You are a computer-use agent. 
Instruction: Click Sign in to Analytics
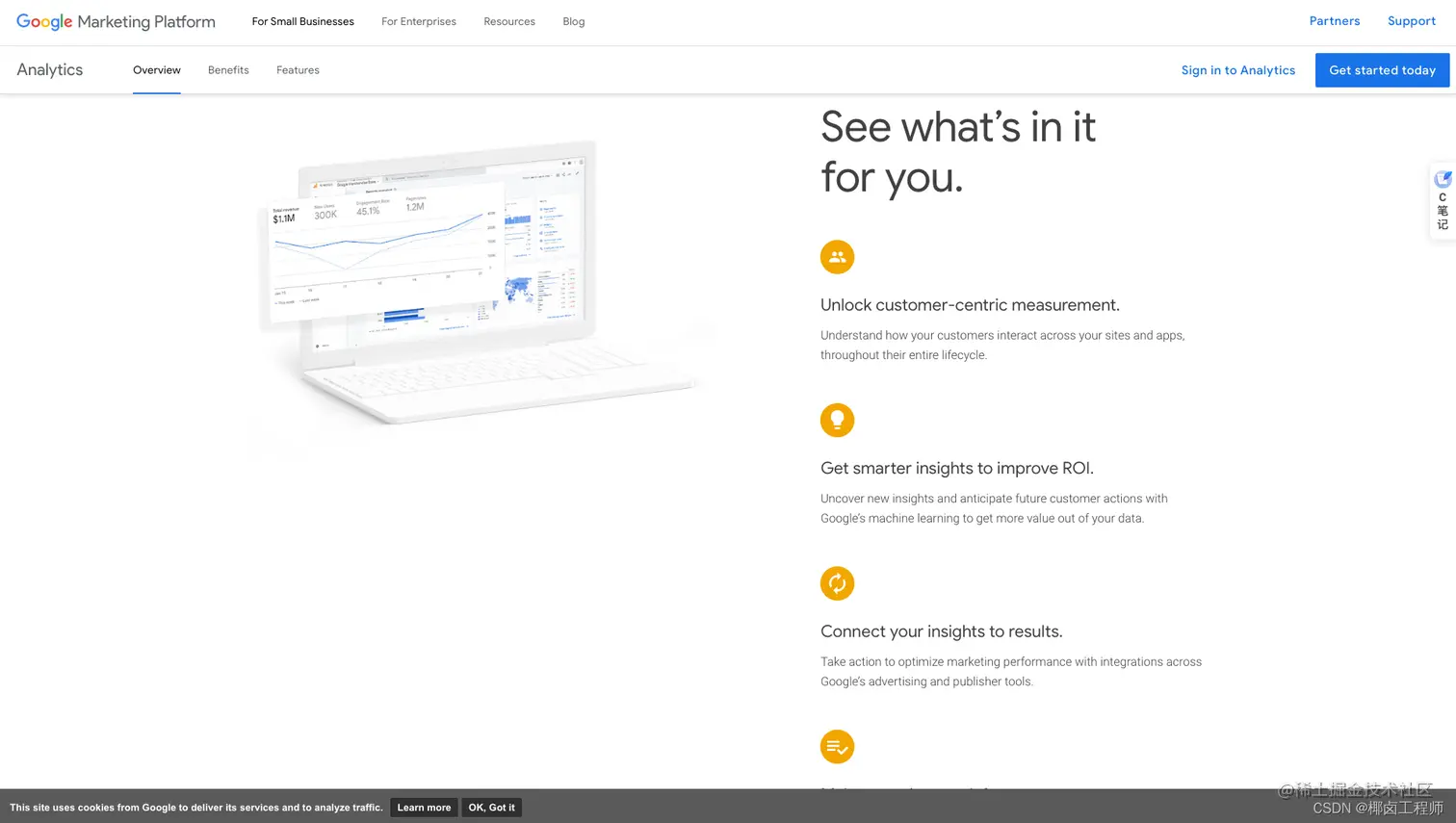[1238, 70]
